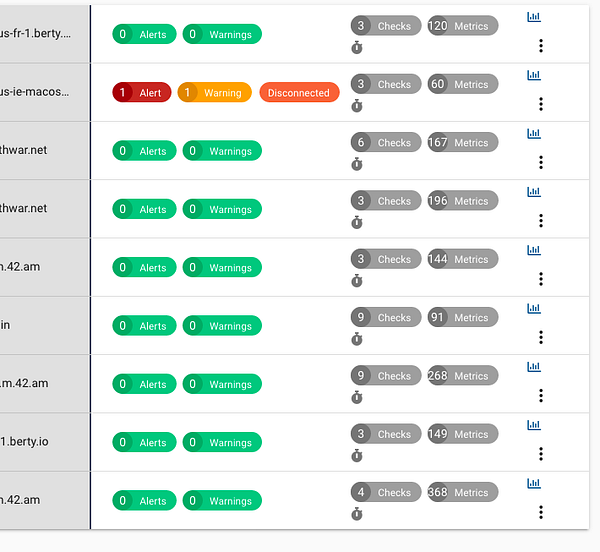This screenshot has height=552, width=600.
Task: Open three-dot menu for us-ie-macos row
Action: point(541,104)
